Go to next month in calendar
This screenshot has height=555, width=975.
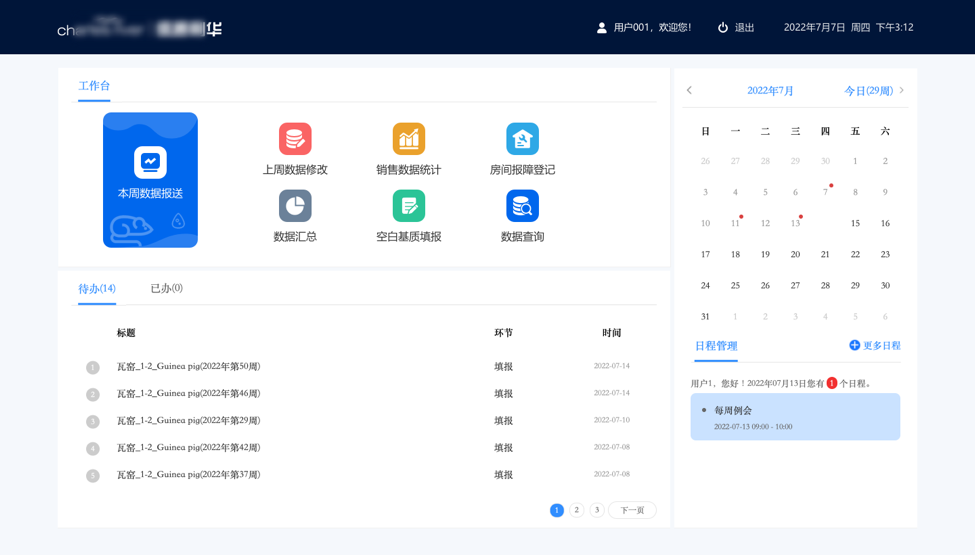click(x=902, y=91)
